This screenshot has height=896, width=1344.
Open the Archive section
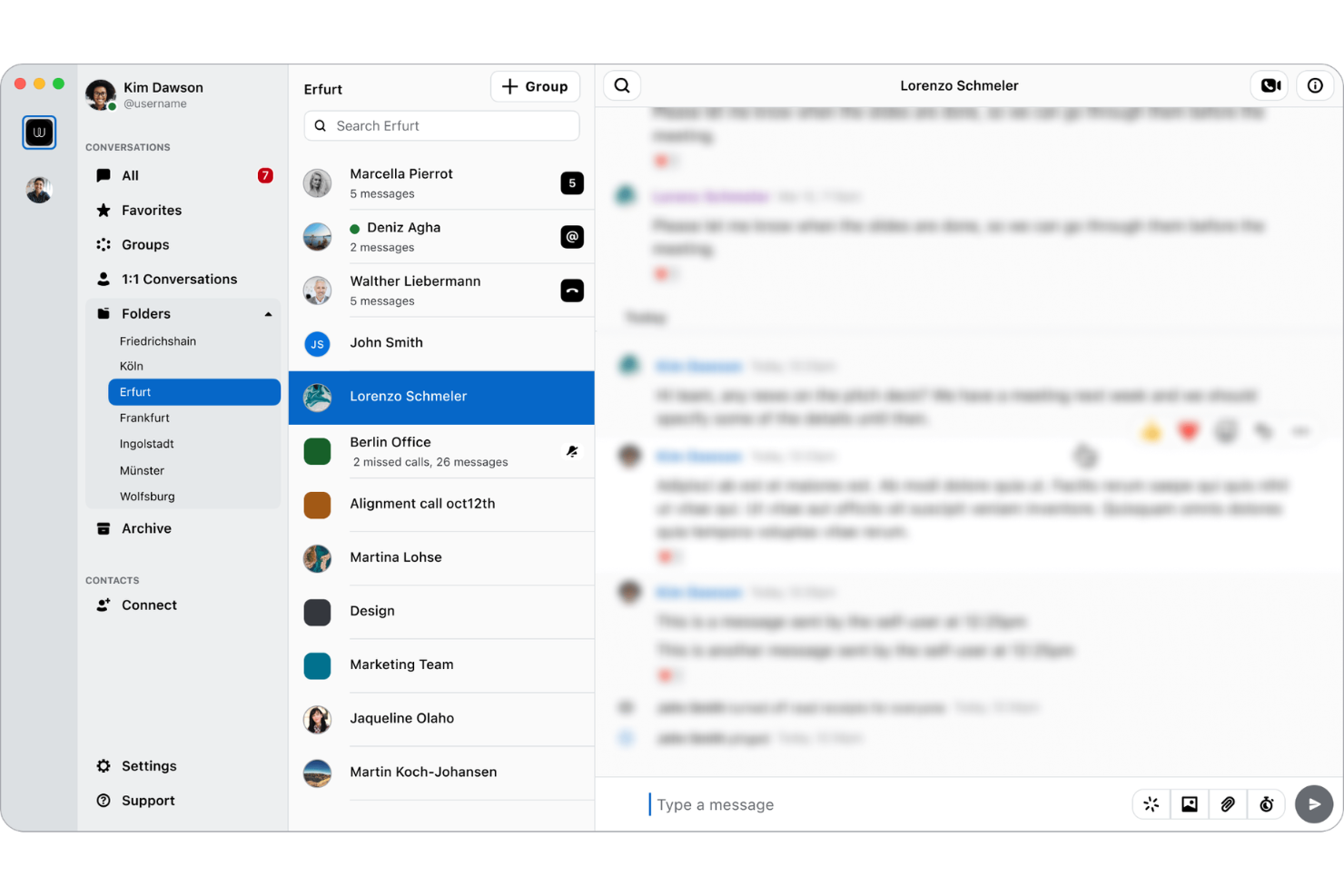point(145,528)
